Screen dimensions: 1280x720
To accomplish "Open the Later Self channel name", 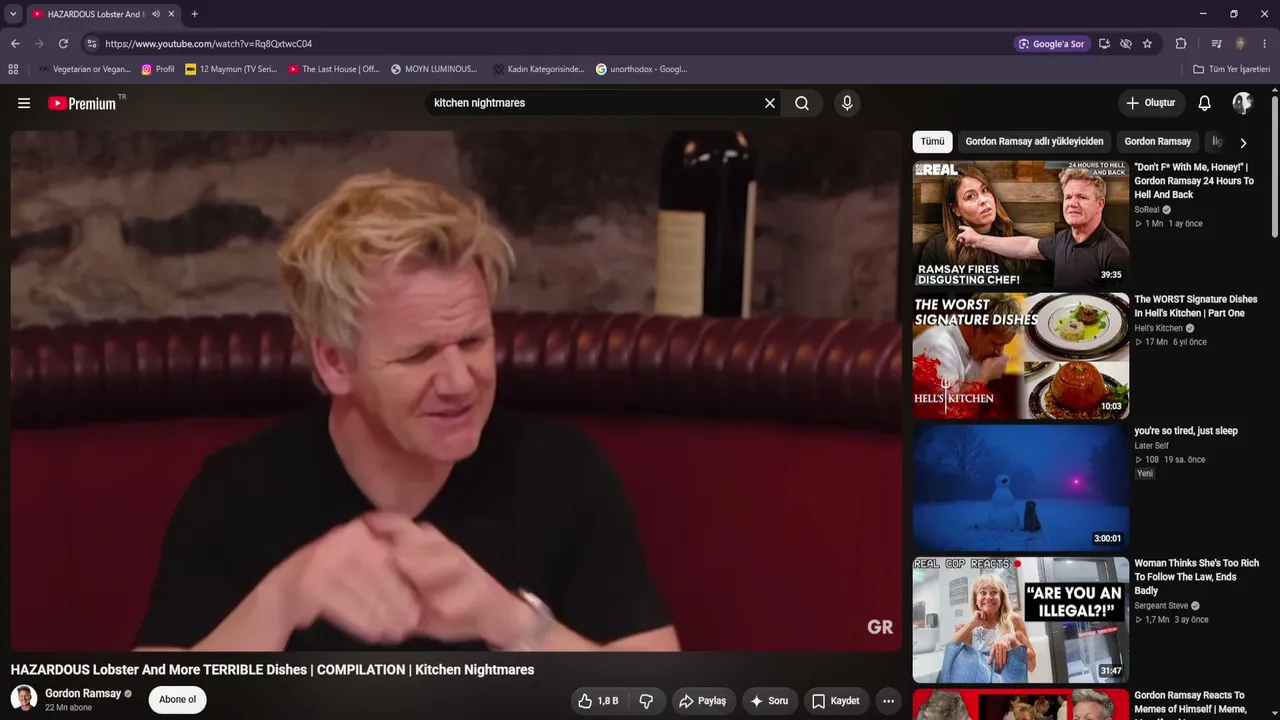I will tap(1151, 446).
